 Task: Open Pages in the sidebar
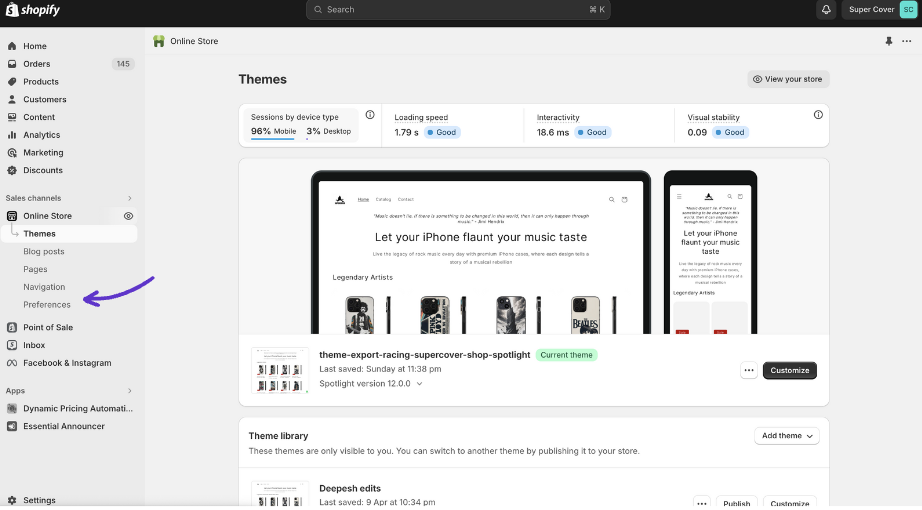click(35, 269)
